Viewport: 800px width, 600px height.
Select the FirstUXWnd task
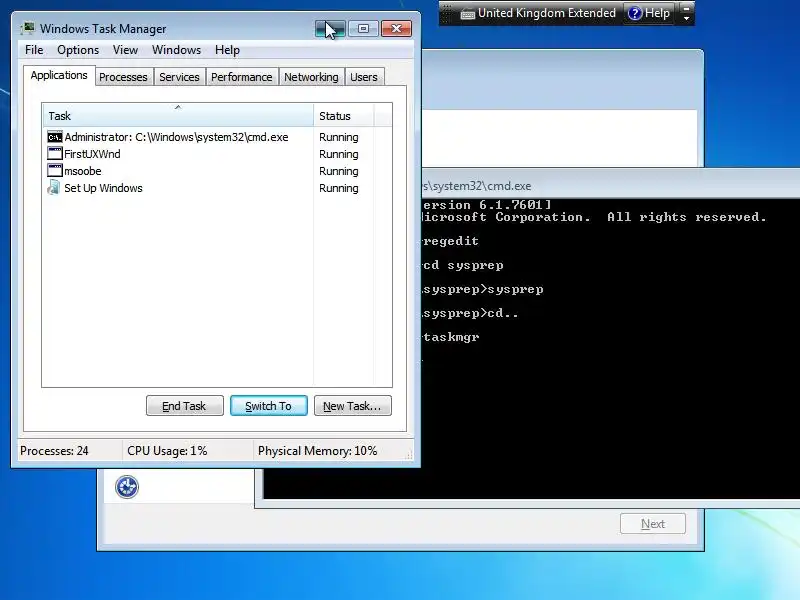click(x=216, y=154)
